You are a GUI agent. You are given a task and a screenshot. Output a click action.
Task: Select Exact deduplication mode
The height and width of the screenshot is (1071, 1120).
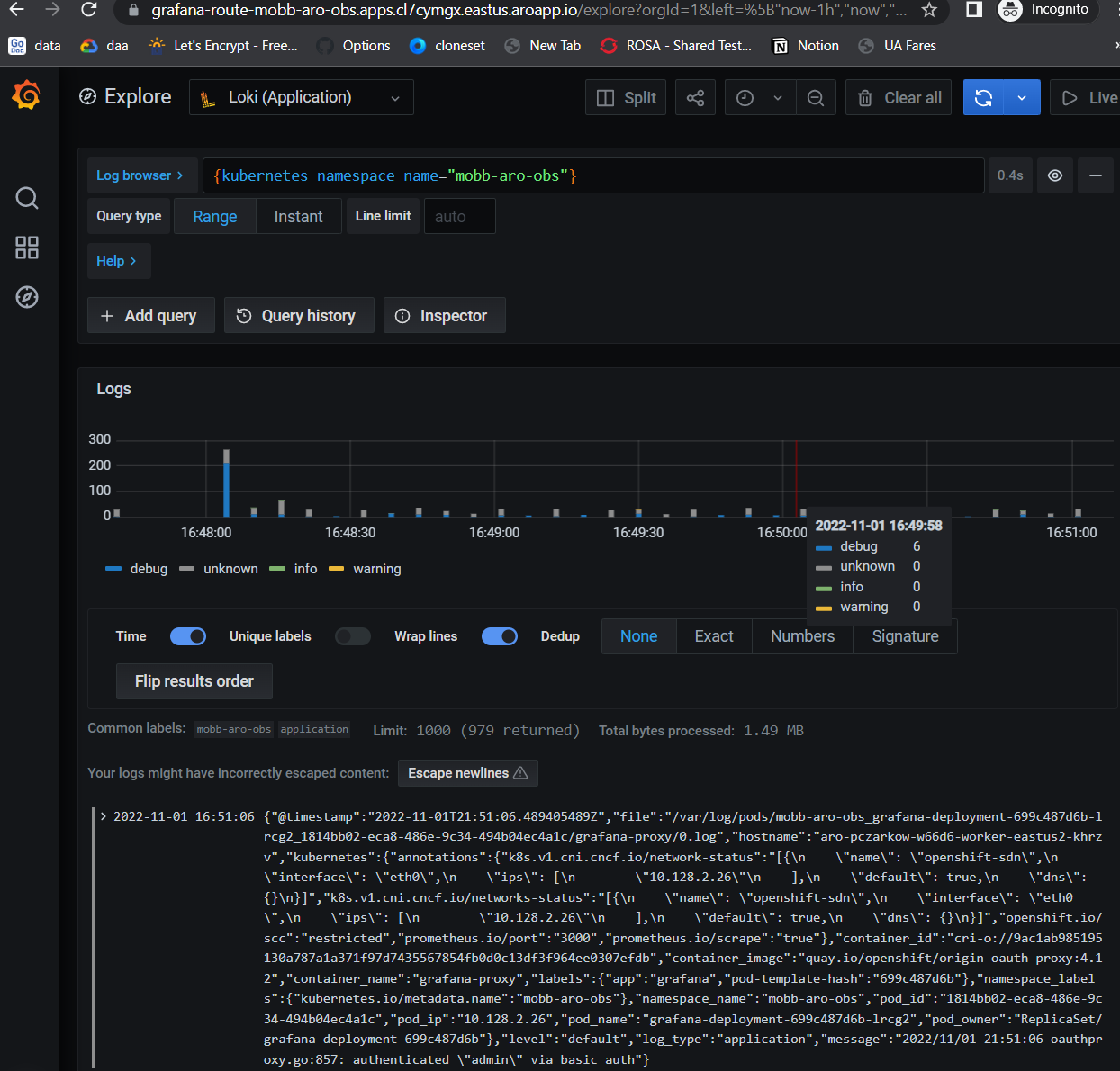(713, 636)
